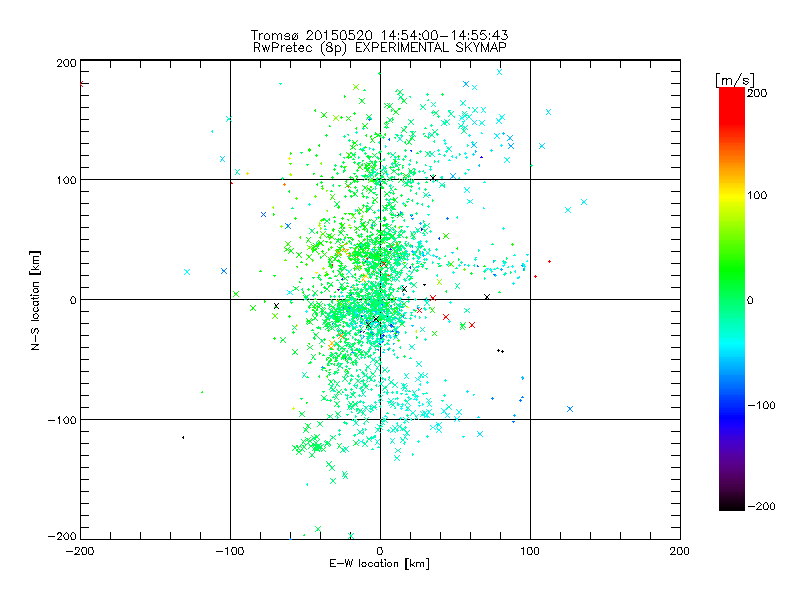Viewport: 800px width, 600px height.
Task: Select the E-W axis tick label '0'
Action: point(380,551)
